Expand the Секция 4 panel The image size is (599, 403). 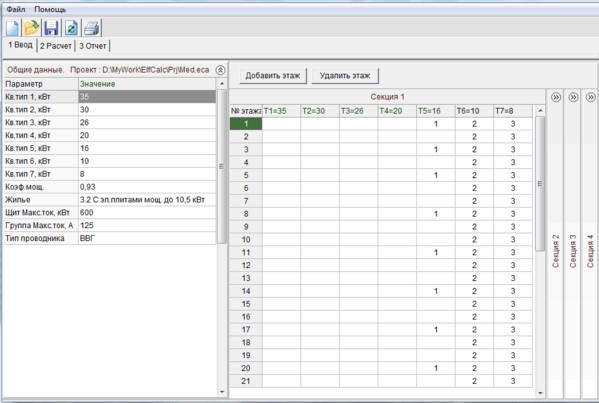pos(591,97)
